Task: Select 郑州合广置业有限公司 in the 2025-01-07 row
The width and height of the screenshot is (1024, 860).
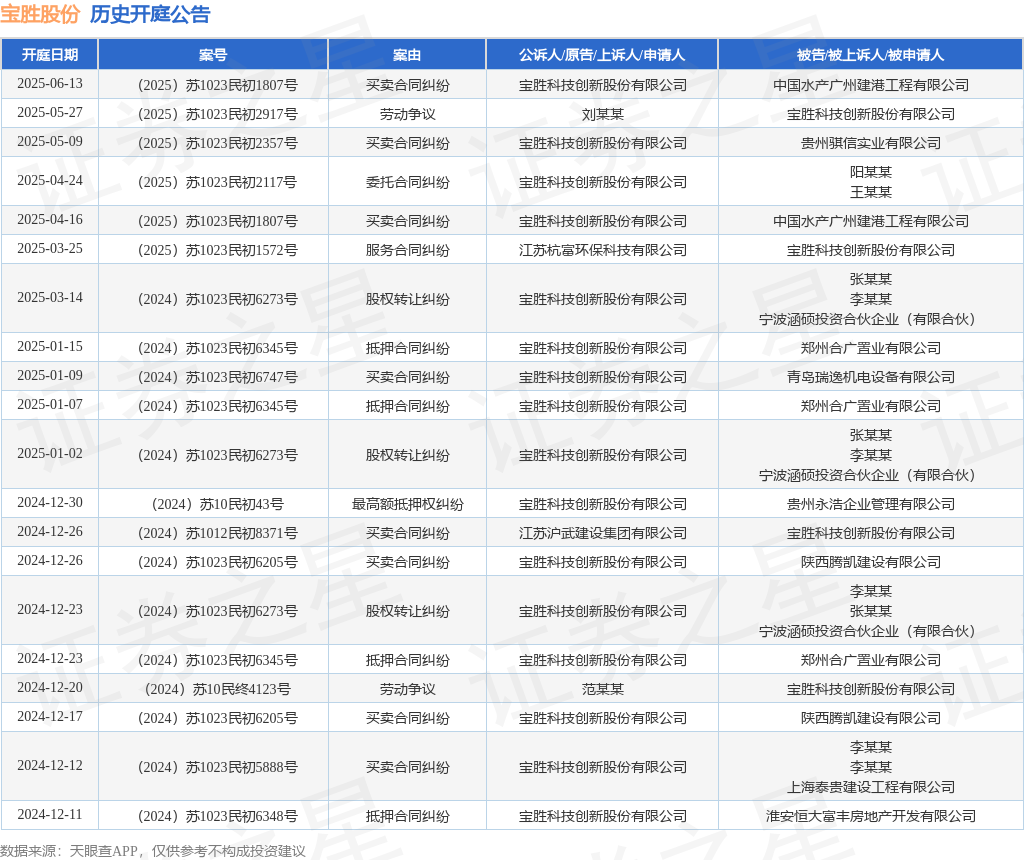Action: 871,406
